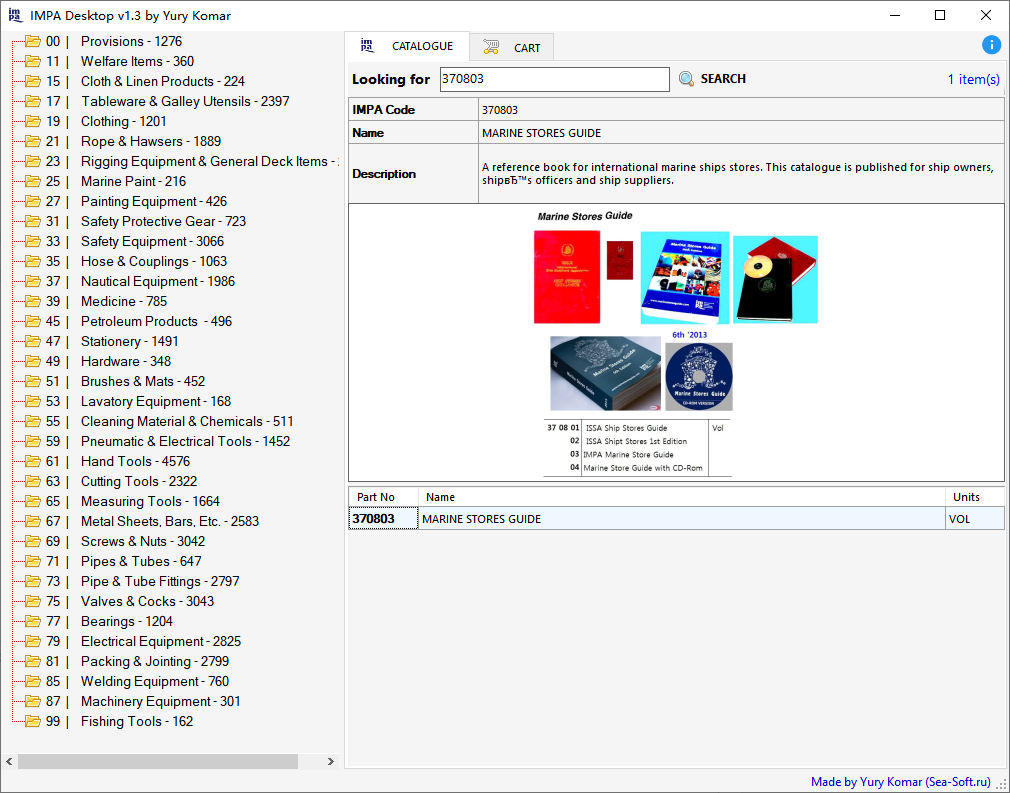The image size is (1010, 793).
Task: Click folder icon for 35 Hose & Couplings
Action: 32,261
